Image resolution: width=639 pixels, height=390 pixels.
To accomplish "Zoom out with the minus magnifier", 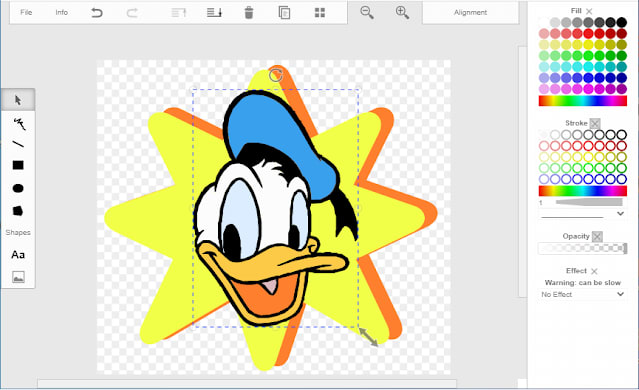I will pos(367,13).
